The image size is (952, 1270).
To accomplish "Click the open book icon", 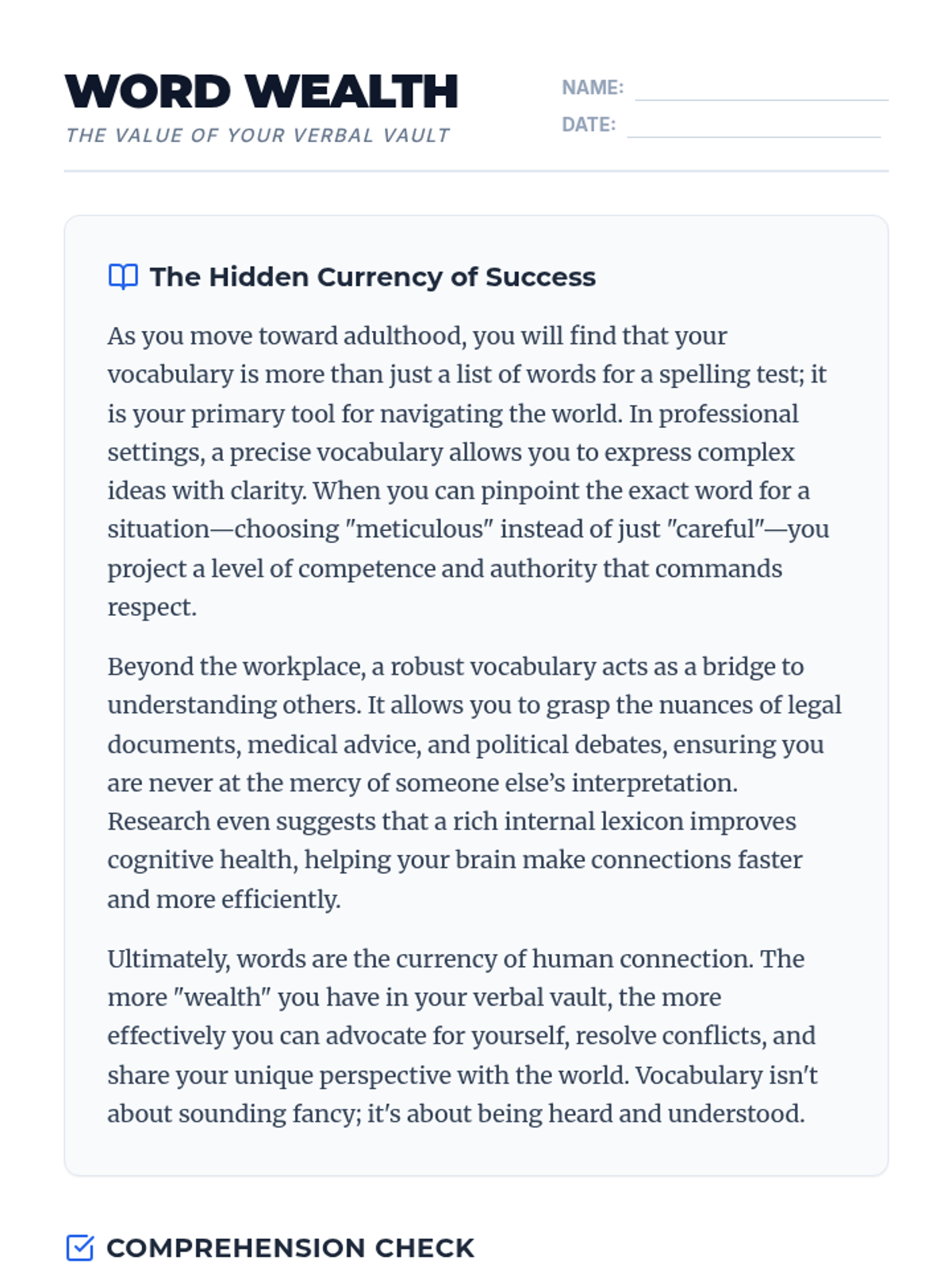I will click(123, 277).
